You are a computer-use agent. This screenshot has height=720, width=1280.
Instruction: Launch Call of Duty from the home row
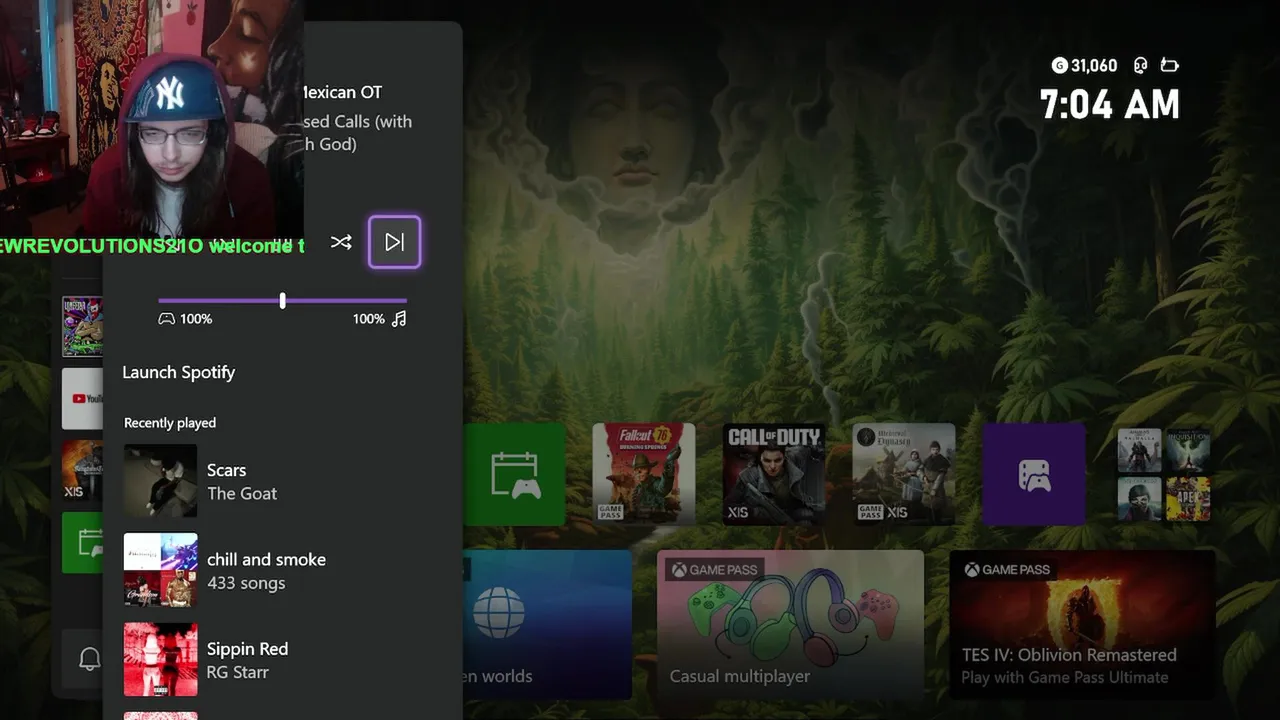(774, 474)
